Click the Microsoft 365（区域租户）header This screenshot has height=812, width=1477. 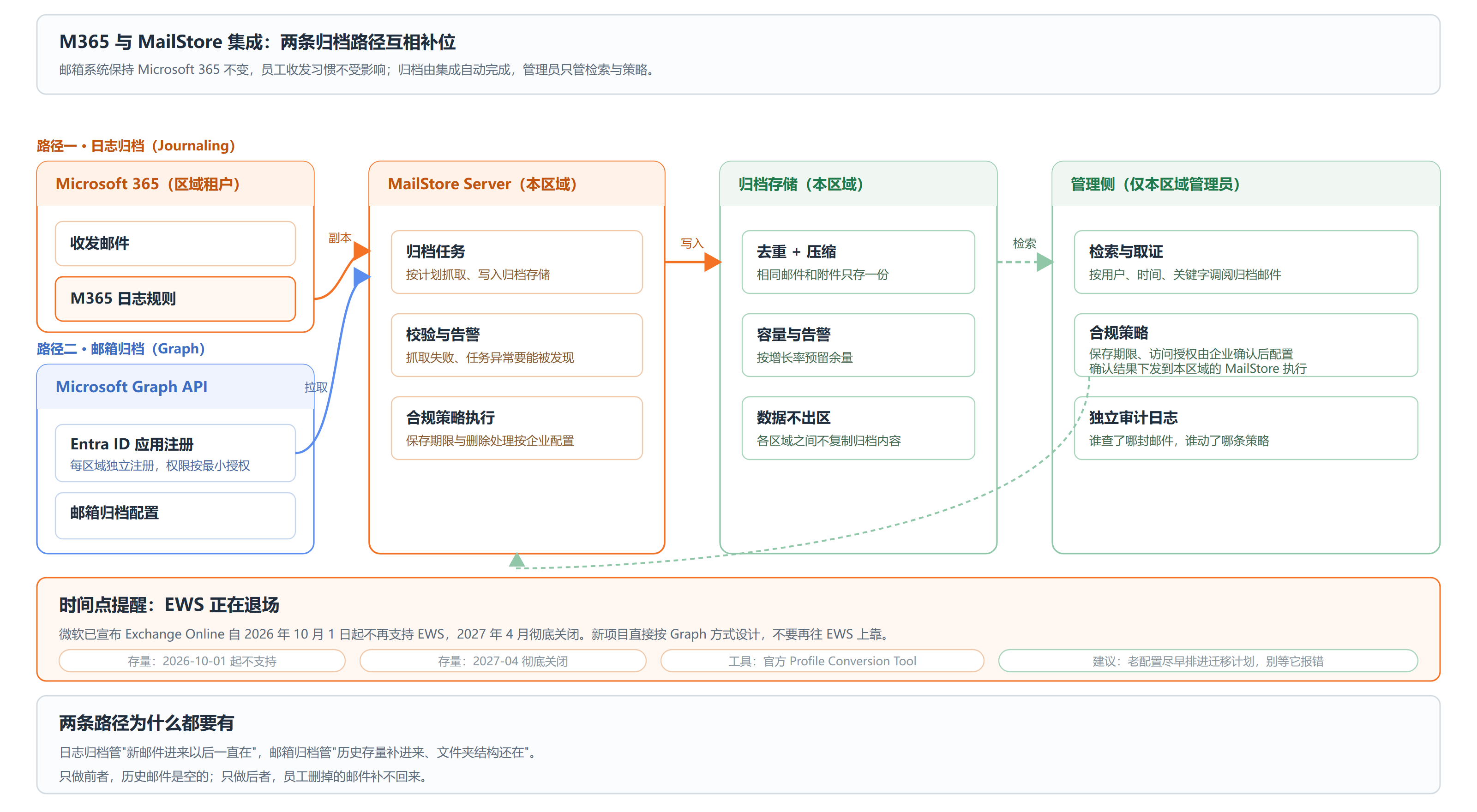click(x=175, y=184)
